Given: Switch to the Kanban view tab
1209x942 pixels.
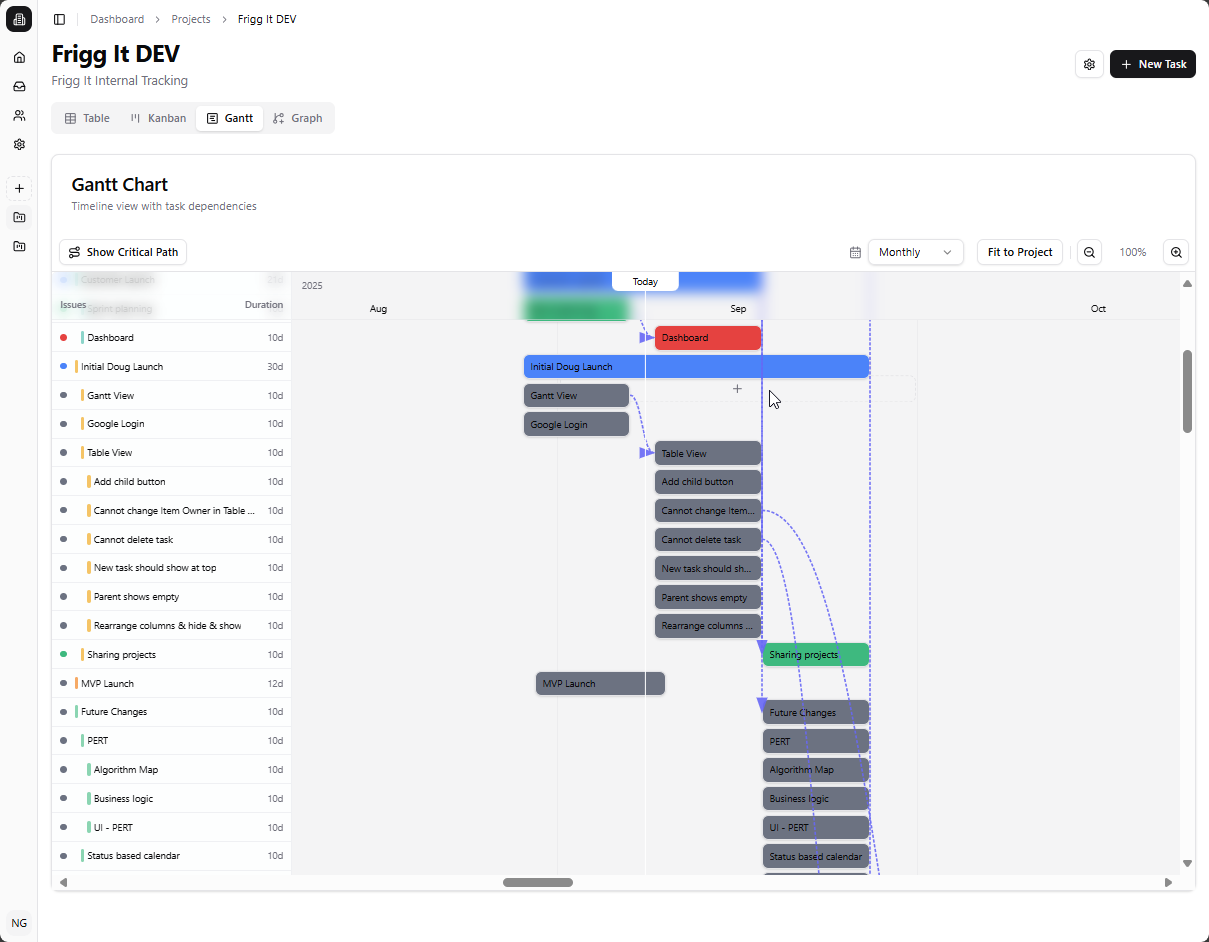Looking at the screenshot, I should (158, 118).
